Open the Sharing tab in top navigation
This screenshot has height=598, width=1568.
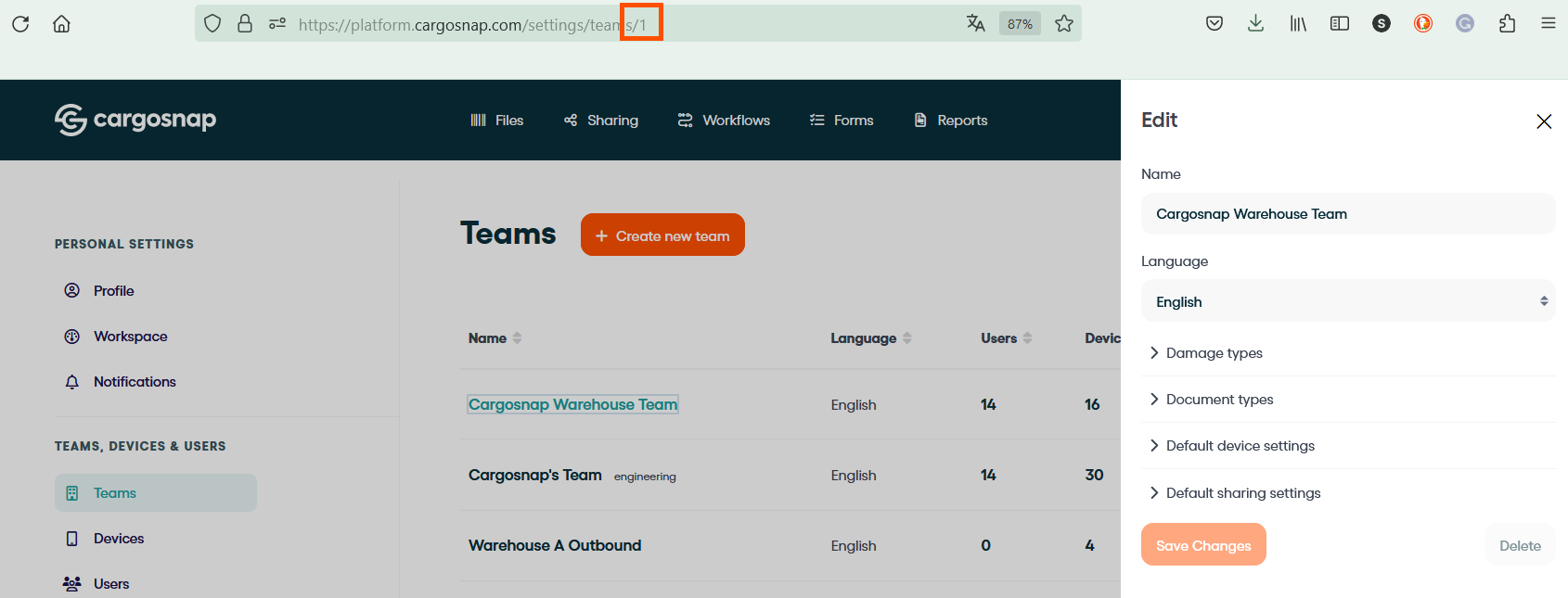point(601,121)
